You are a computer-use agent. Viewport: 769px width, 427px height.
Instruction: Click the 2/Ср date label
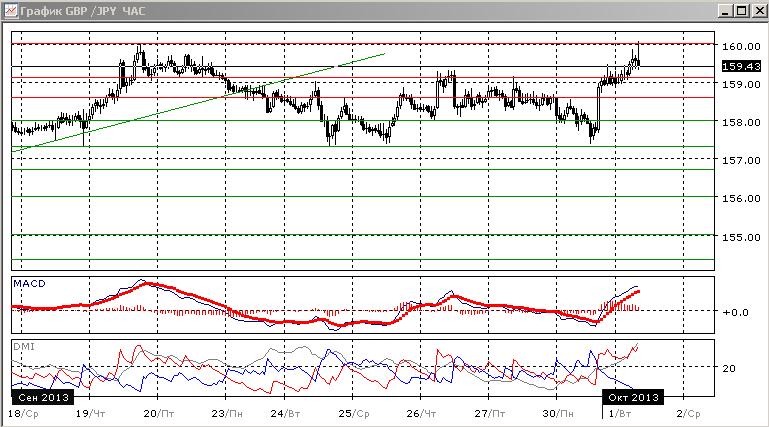(688, 414)
